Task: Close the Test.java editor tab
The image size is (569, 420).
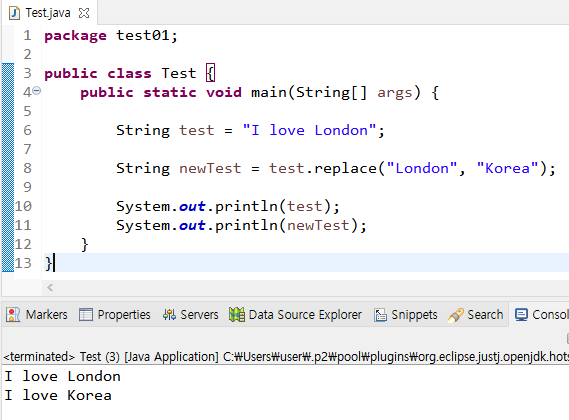Action: click(84, 13)
